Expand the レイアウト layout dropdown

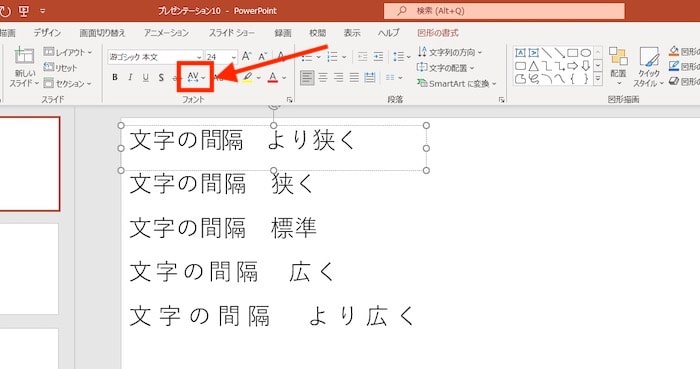click(68, 52)
